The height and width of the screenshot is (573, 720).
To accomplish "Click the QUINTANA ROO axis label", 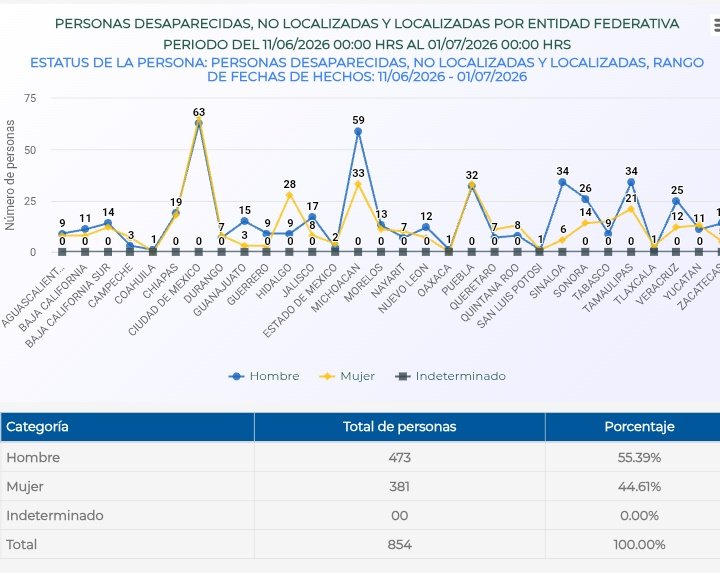I will (x=489, y=292).
